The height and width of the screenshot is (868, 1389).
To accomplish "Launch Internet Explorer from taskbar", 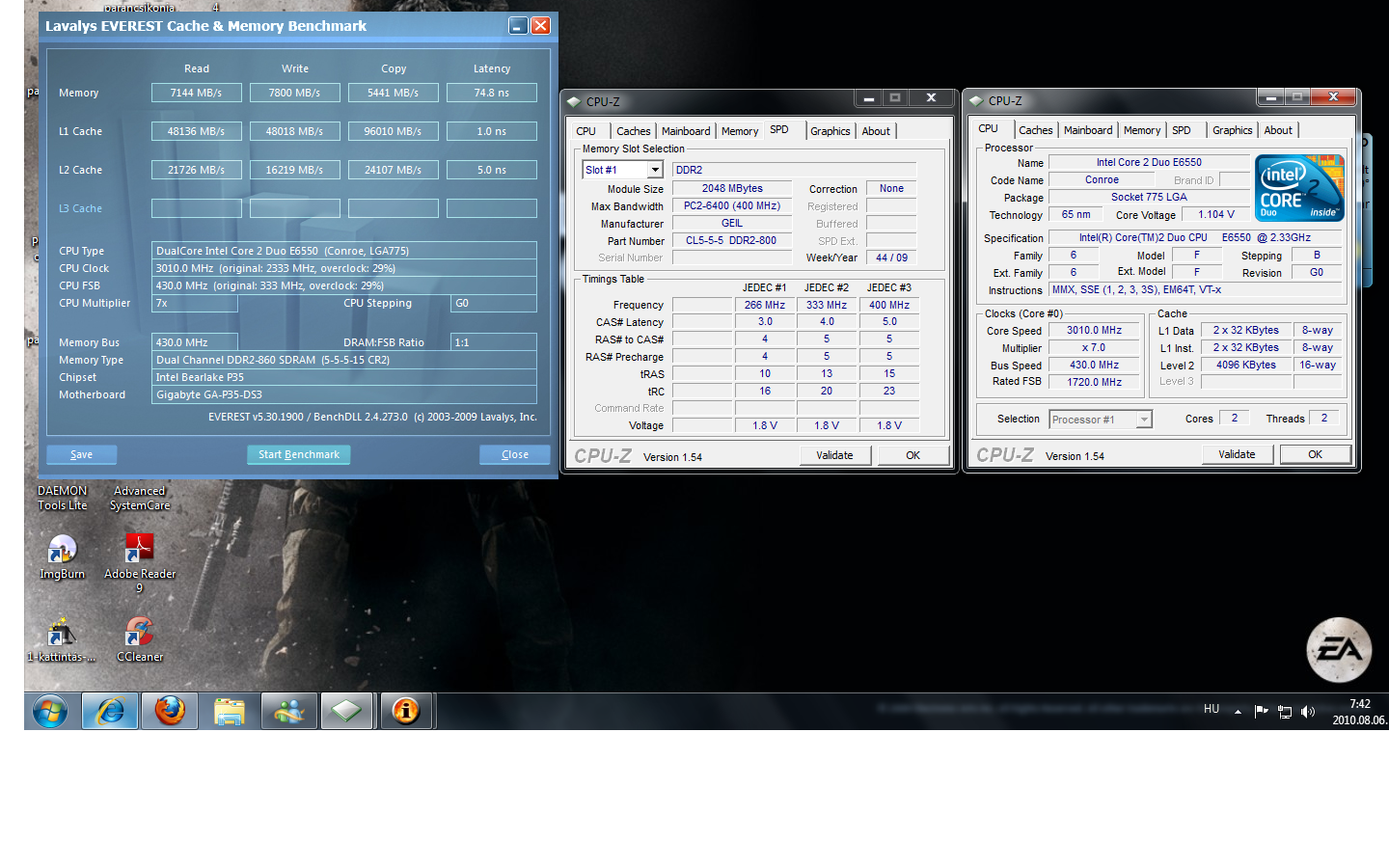I will pyautogui.click(x=110, y=712).
